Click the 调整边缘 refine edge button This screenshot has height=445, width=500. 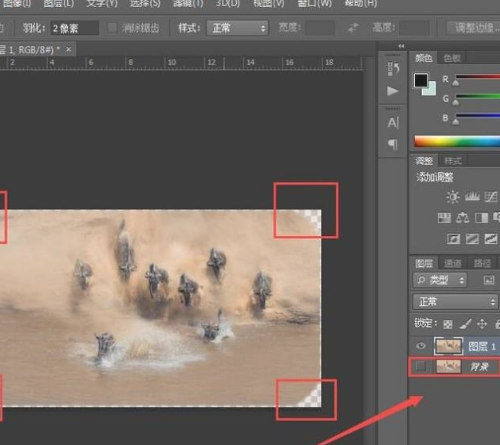click(x=474, y=28)
